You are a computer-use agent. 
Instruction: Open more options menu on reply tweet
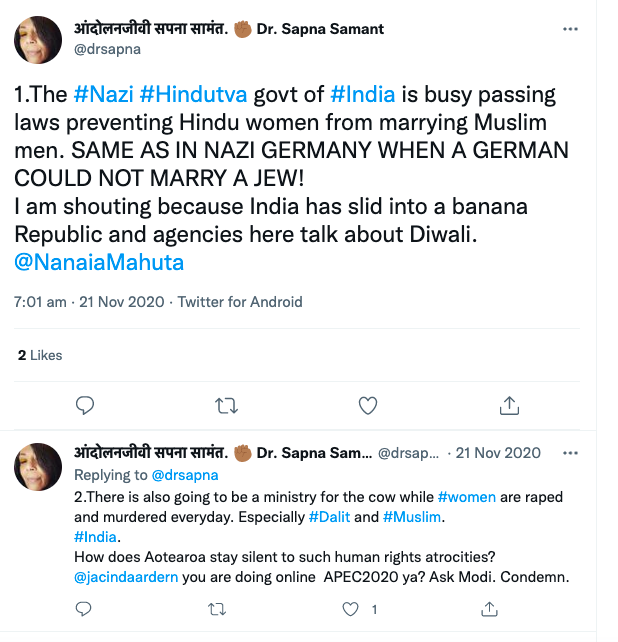point(571,452)
